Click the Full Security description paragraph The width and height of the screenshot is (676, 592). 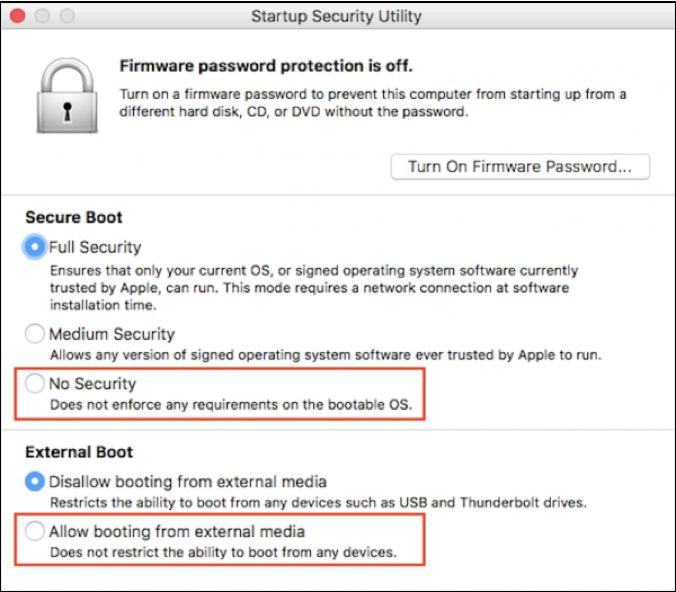click(x=314, y=288)
